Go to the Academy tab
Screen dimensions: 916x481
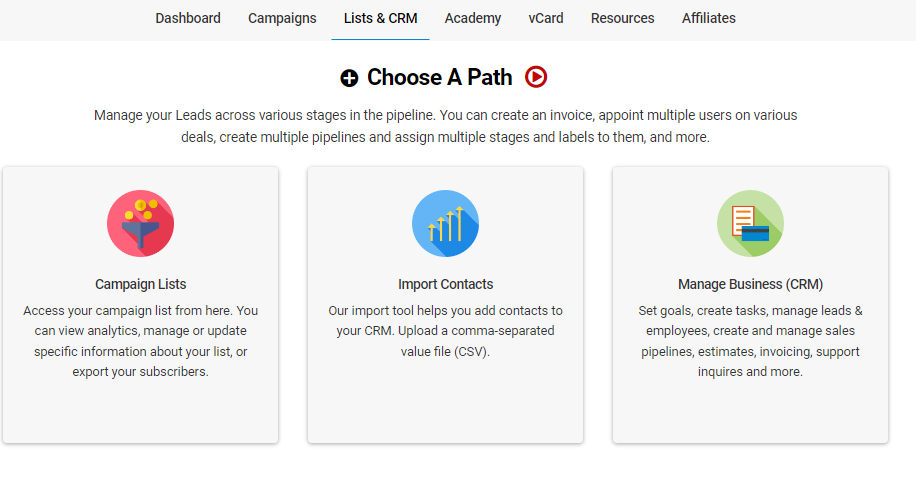coord(473,19)
